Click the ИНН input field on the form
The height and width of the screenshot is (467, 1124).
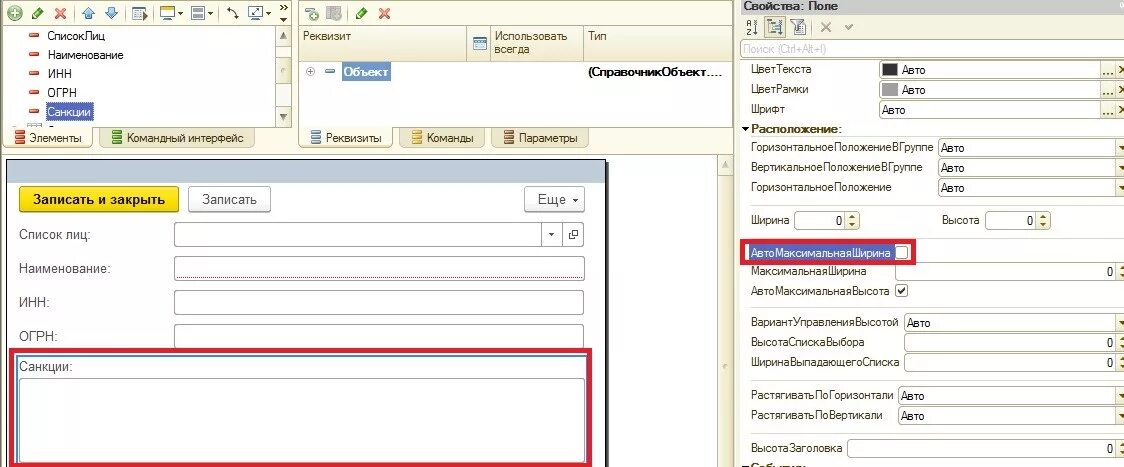pyautogui.click(x=379, y=302)
